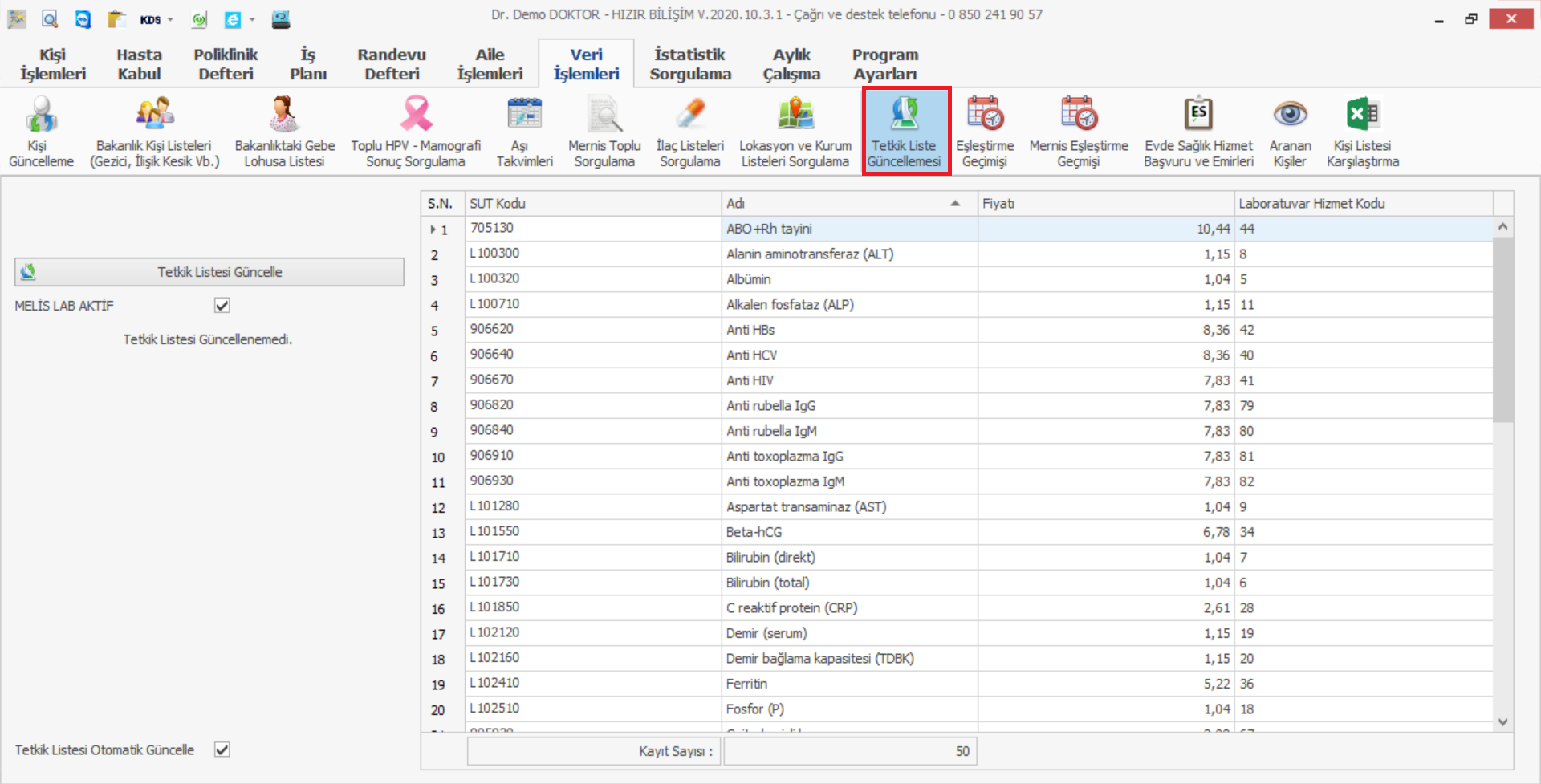1541x784 pixels.
Task: Click the row indicator arrow for row 1
Action: coord(433,230)
